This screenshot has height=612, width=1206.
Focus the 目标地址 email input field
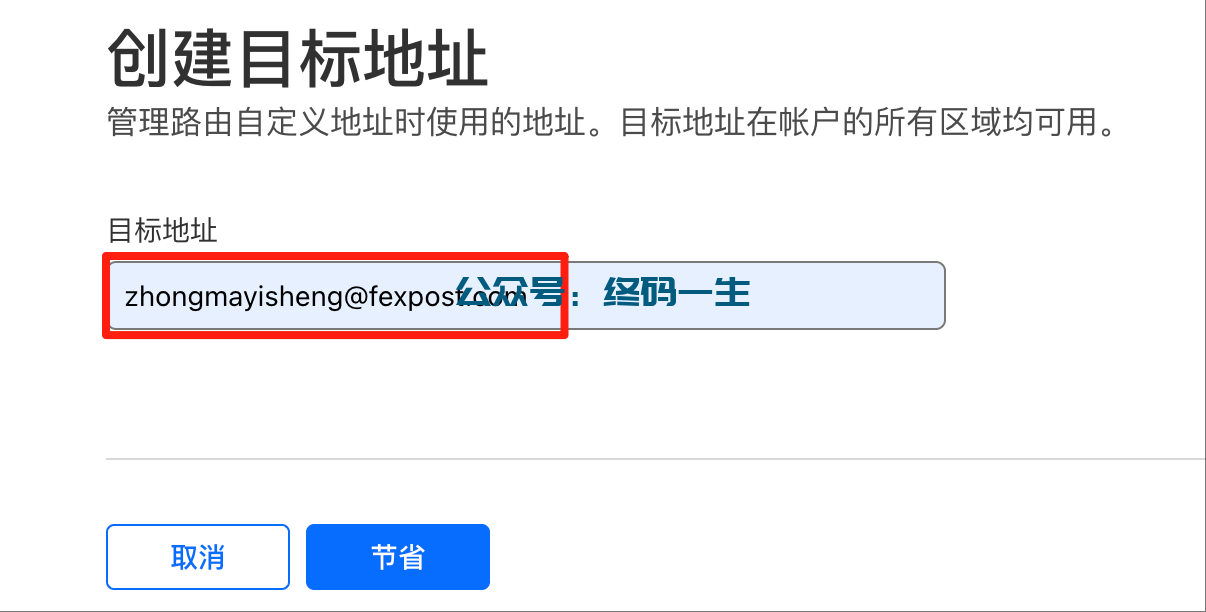(526, 295)
